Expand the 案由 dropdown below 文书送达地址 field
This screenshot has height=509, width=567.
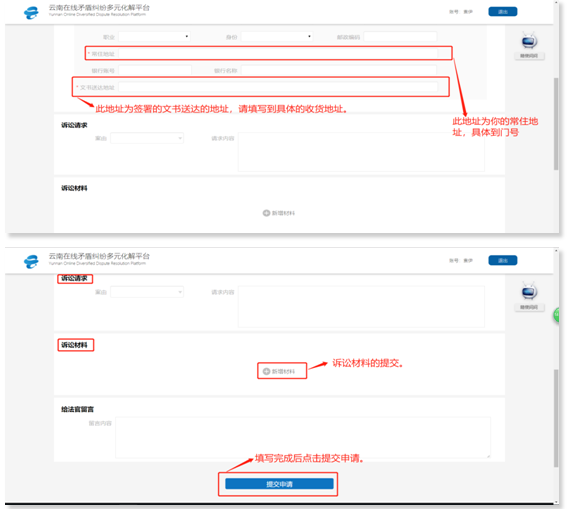coord(147,138)
